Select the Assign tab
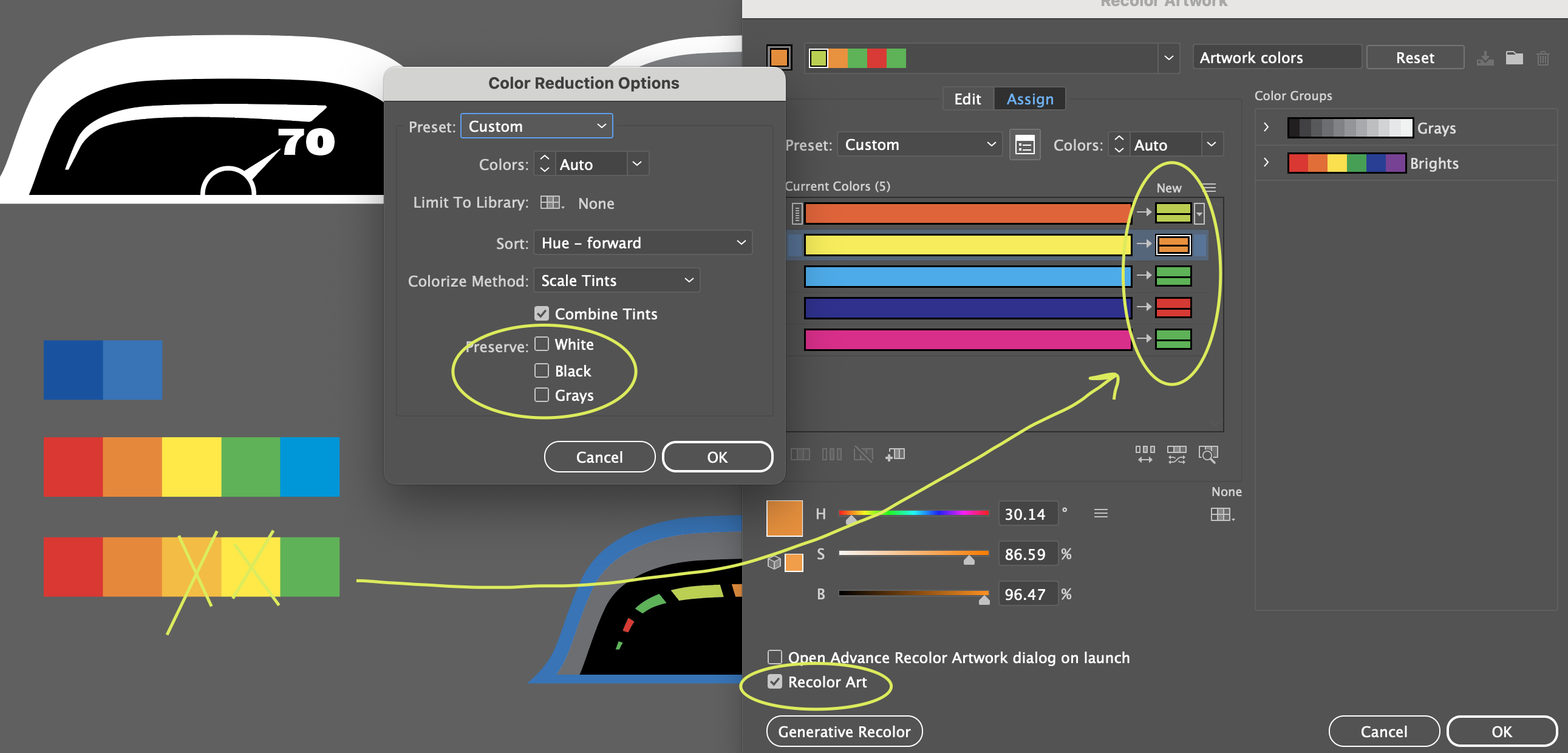1568x753 pixels. point(1029,98)
